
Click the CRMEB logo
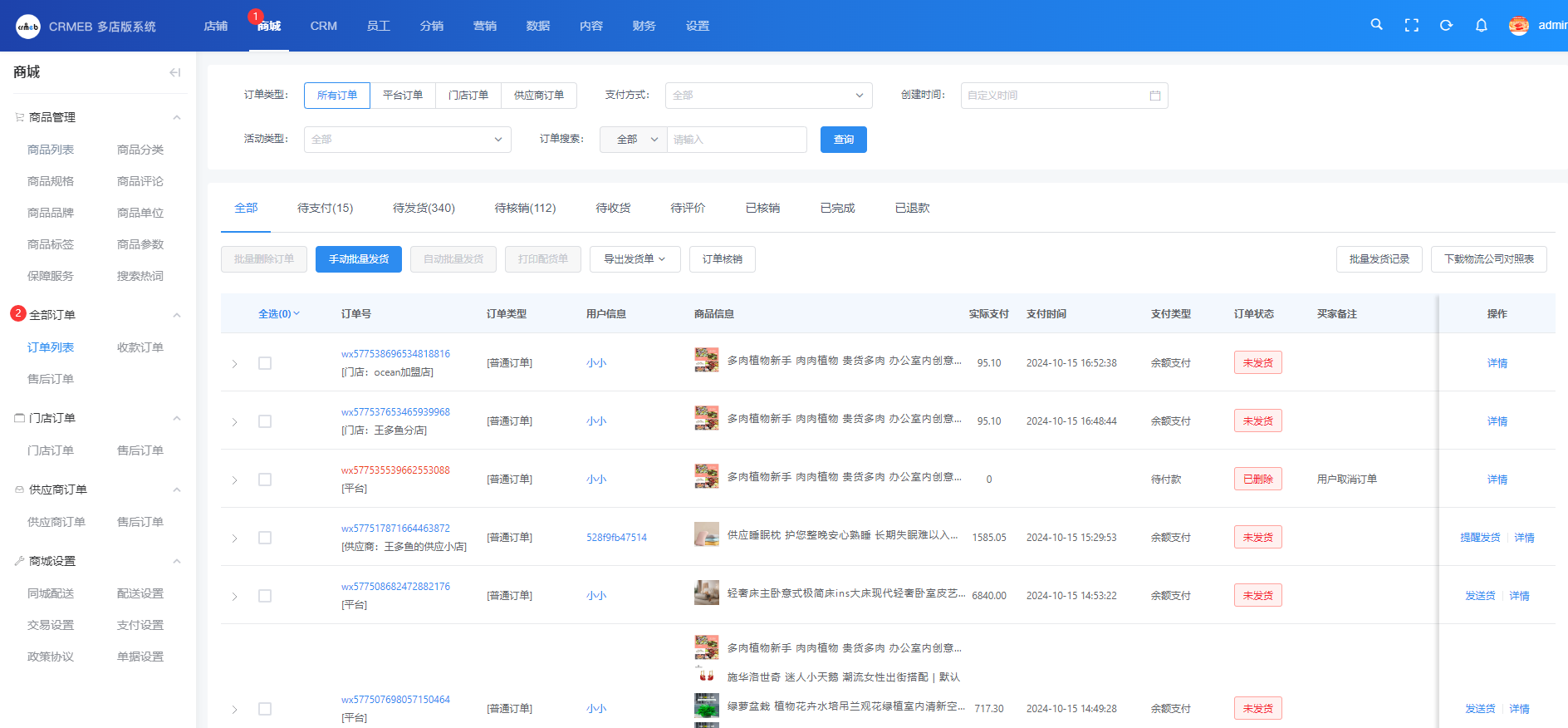pos(28,27)
